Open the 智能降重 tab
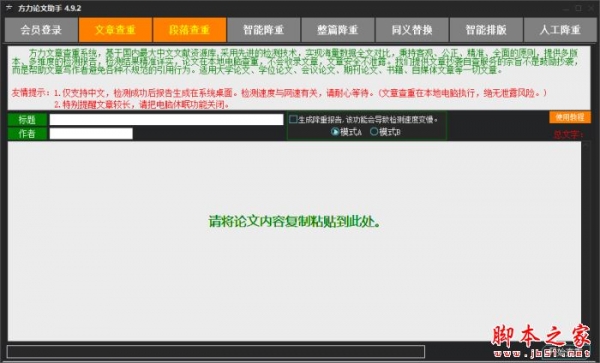The image size is (600, 363). click(264, 30)
